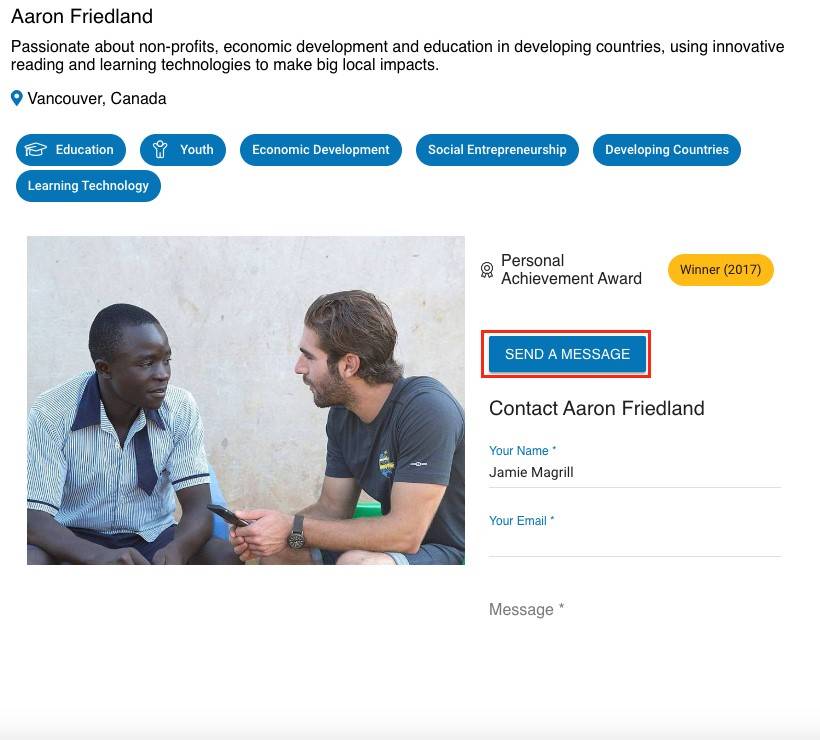Image resolution: width=820 pixels, height=740 pixels.
Task: Click the Youth tag's figure icon
Action: click(160, 150)
